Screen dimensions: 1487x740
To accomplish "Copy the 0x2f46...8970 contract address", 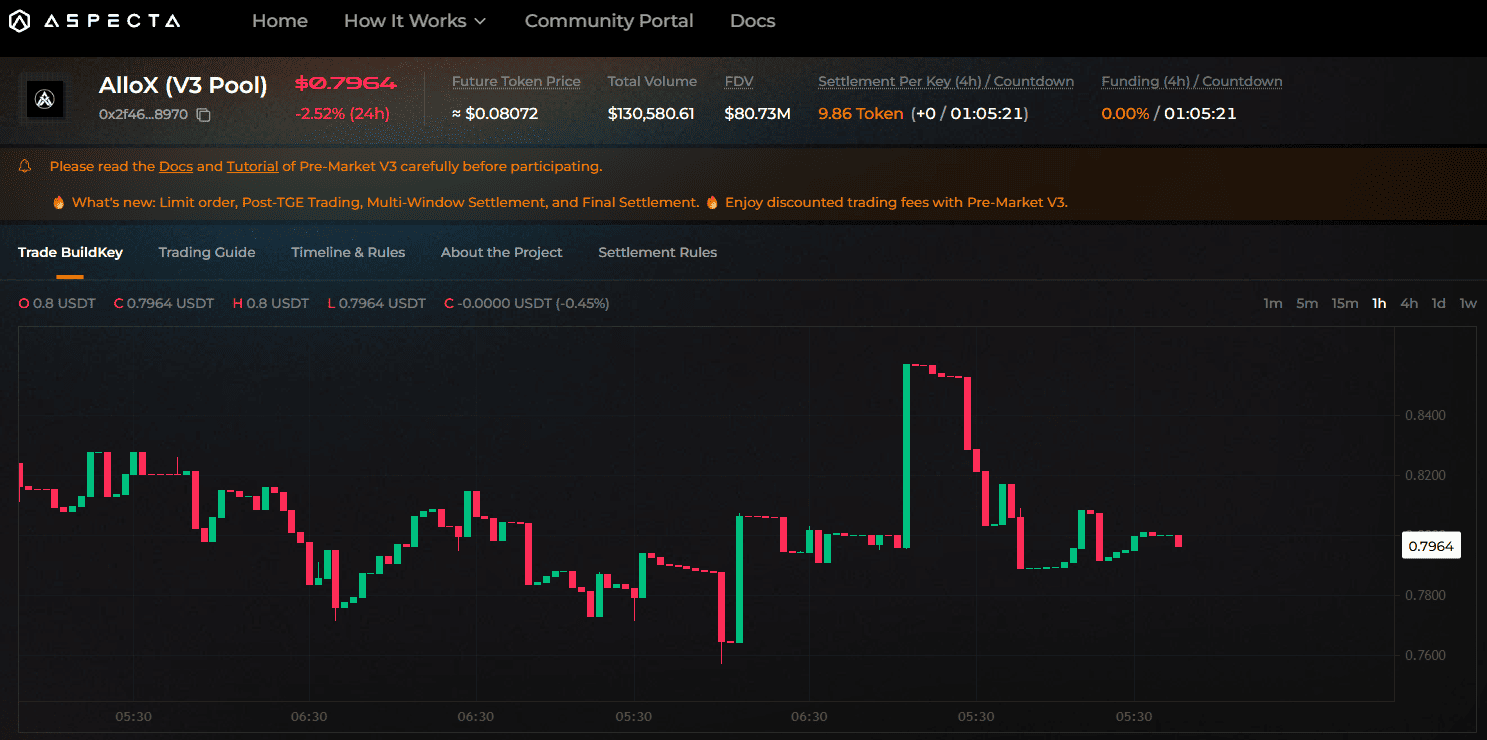I will [x=204, y=115].
